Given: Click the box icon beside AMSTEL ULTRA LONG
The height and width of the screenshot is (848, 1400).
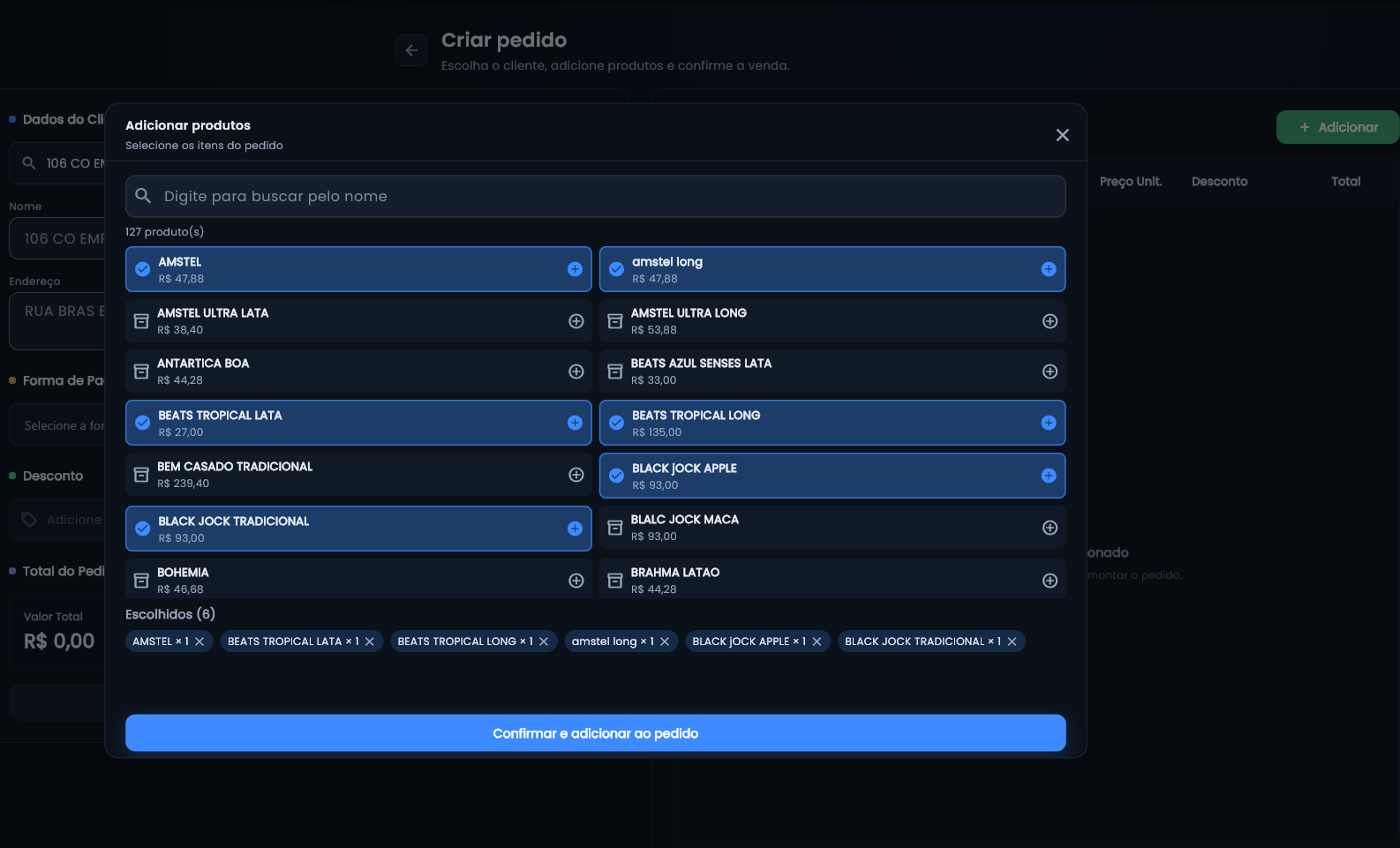Looking at the screenshot, I should point(615,321).
